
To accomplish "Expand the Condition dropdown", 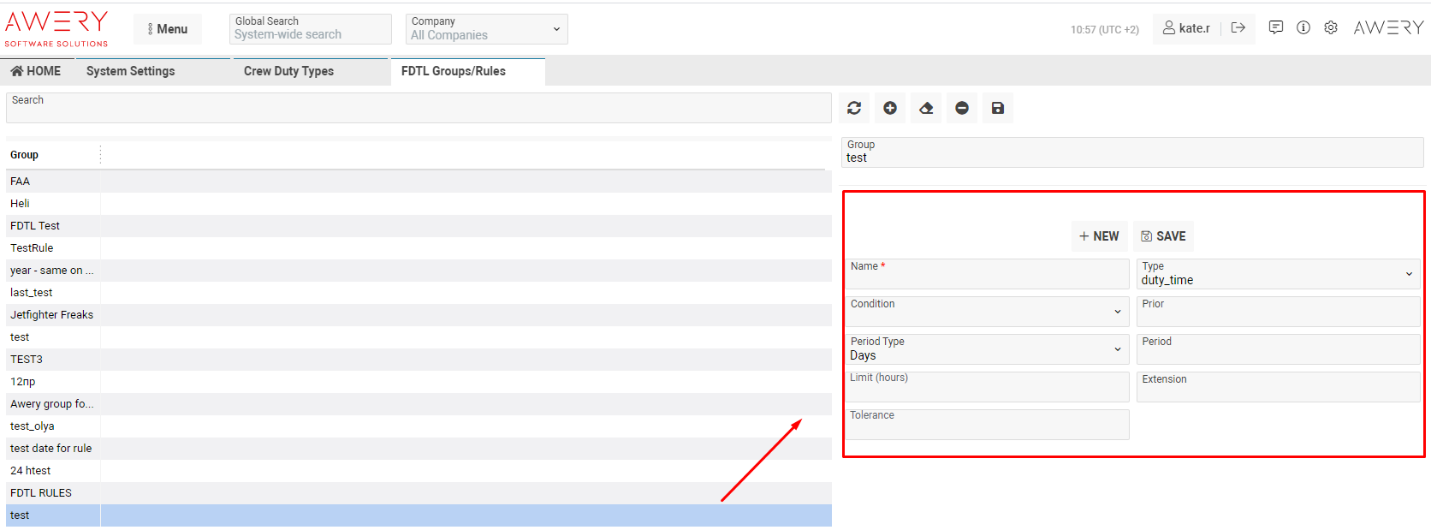I will [988, 311].
